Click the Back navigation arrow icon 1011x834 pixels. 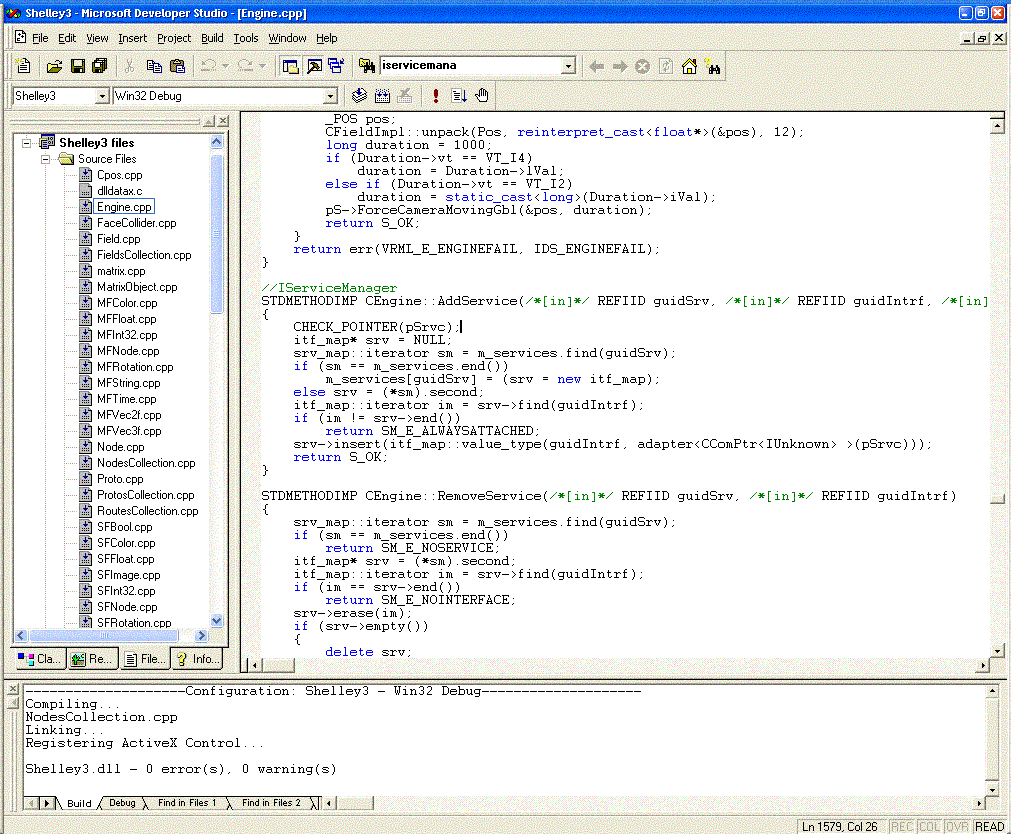coord(596,66)
